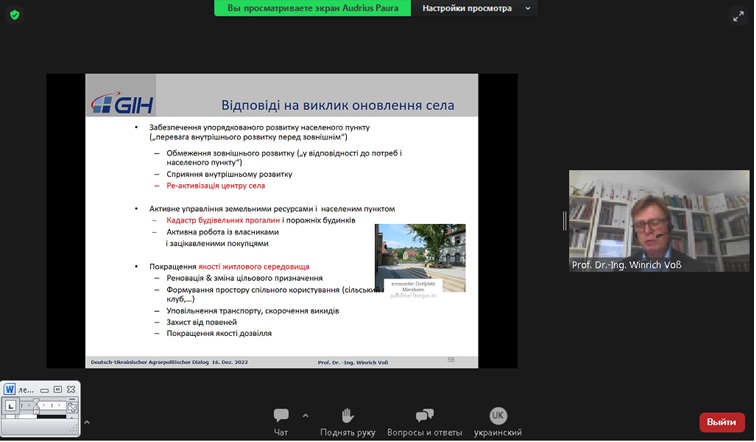The height and width of the screenshot is (442, 756).
Task: Click the slide title Відповіді на виклик оновлення села
Action: [x=338, y=105]
